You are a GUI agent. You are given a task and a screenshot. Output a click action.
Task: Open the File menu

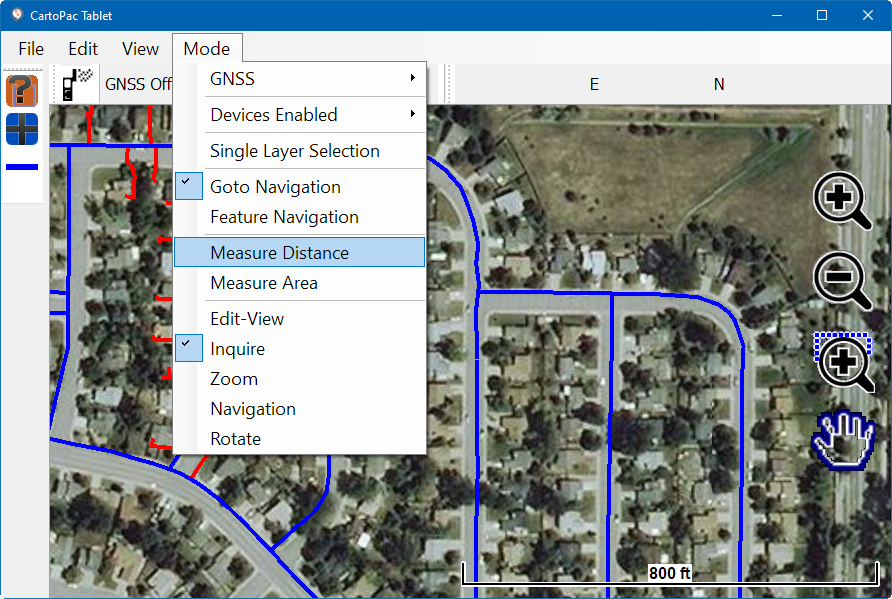point(31,49)
